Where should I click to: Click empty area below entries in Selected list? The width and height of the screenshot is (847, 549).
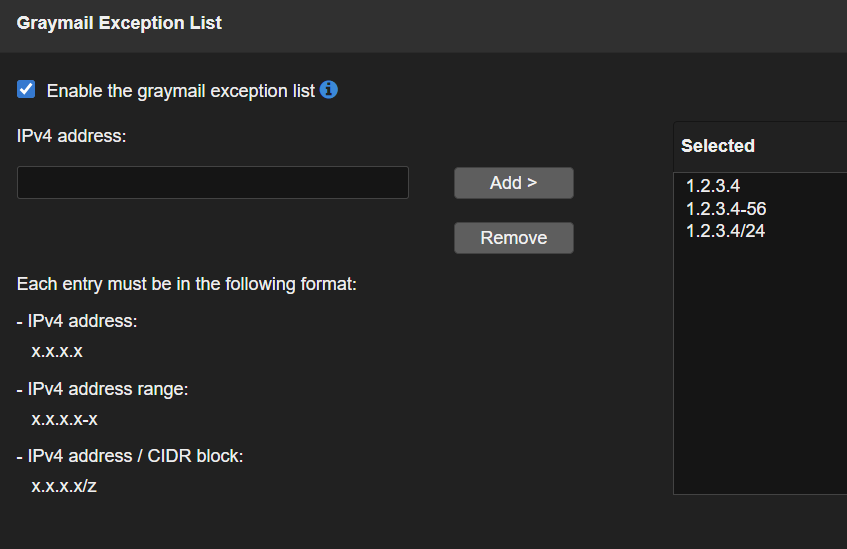point(760,380)
